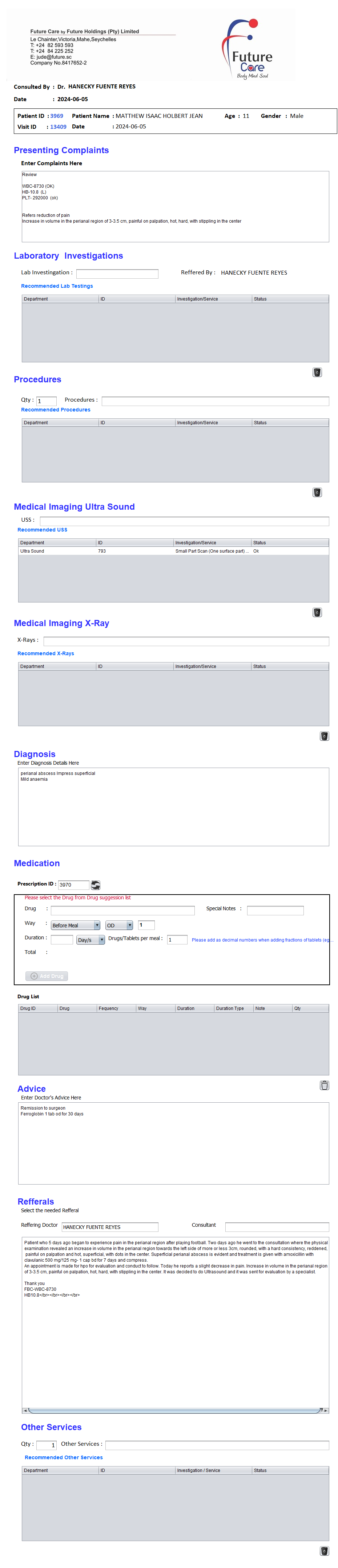Expand the OD frequency dropdown

point(119,924)
